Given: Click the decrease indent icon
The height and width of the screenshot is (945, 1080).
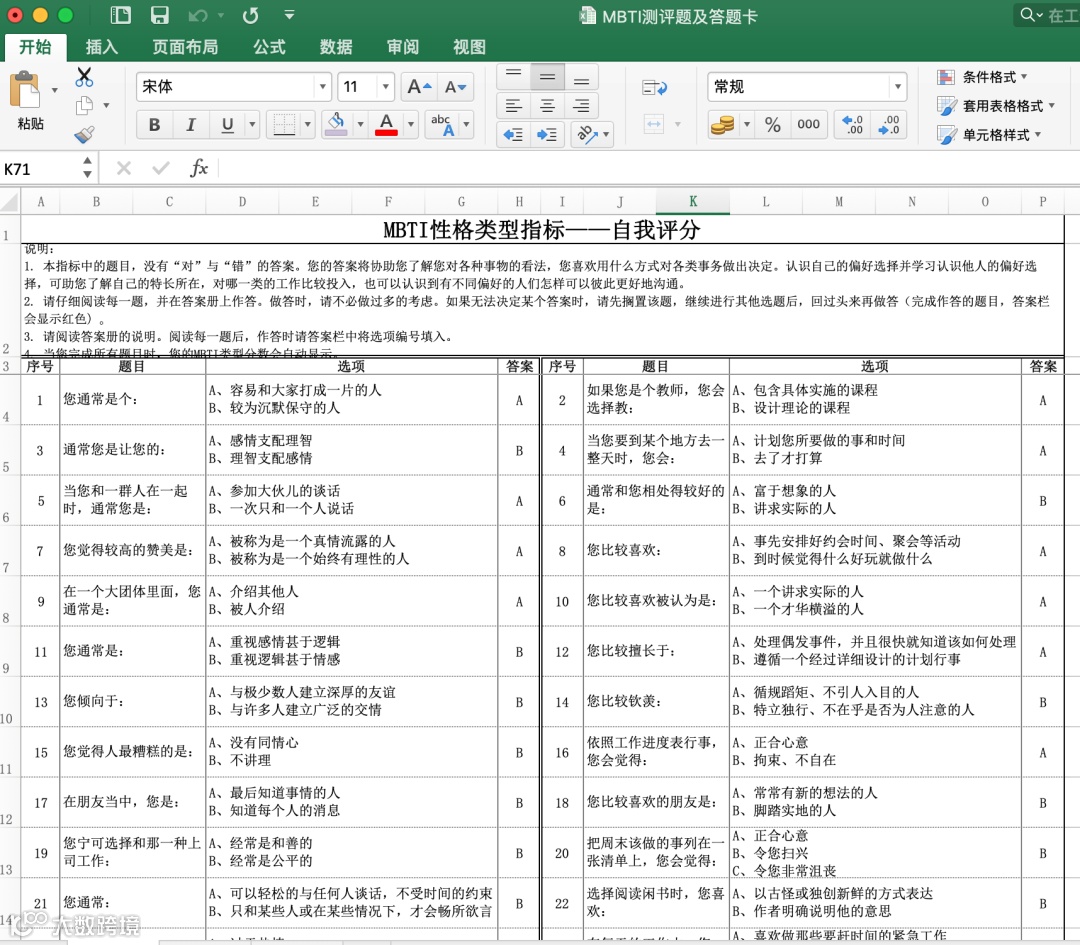Looking at the screenshot, I should pyautogui.click(x=513, y=134).
